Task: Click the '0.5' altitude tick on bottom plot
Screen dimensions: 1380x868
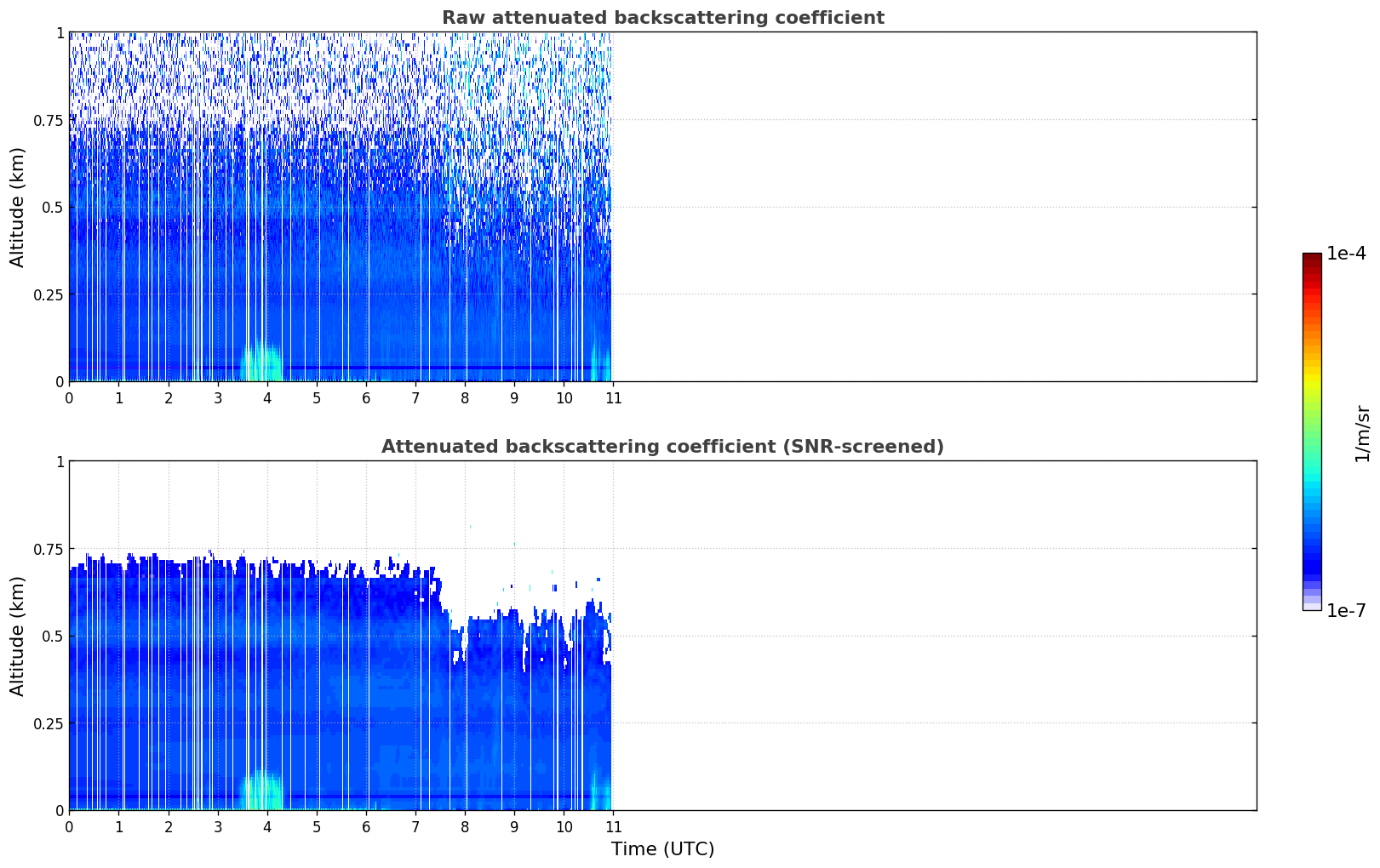Action: 52,636
